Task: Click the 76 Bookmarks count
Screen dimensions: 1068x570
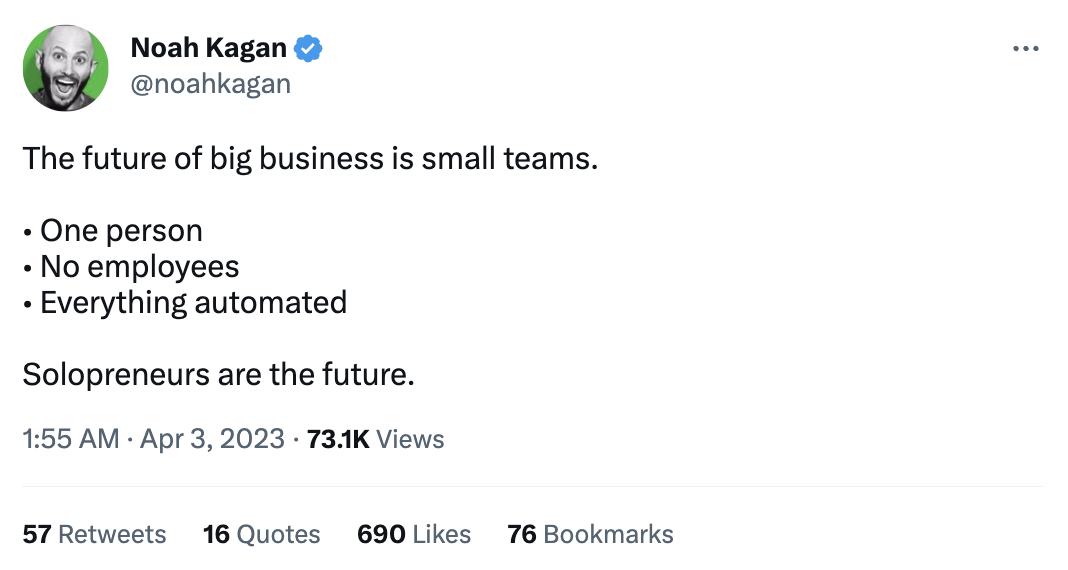Action: click(x=590, y=534)
